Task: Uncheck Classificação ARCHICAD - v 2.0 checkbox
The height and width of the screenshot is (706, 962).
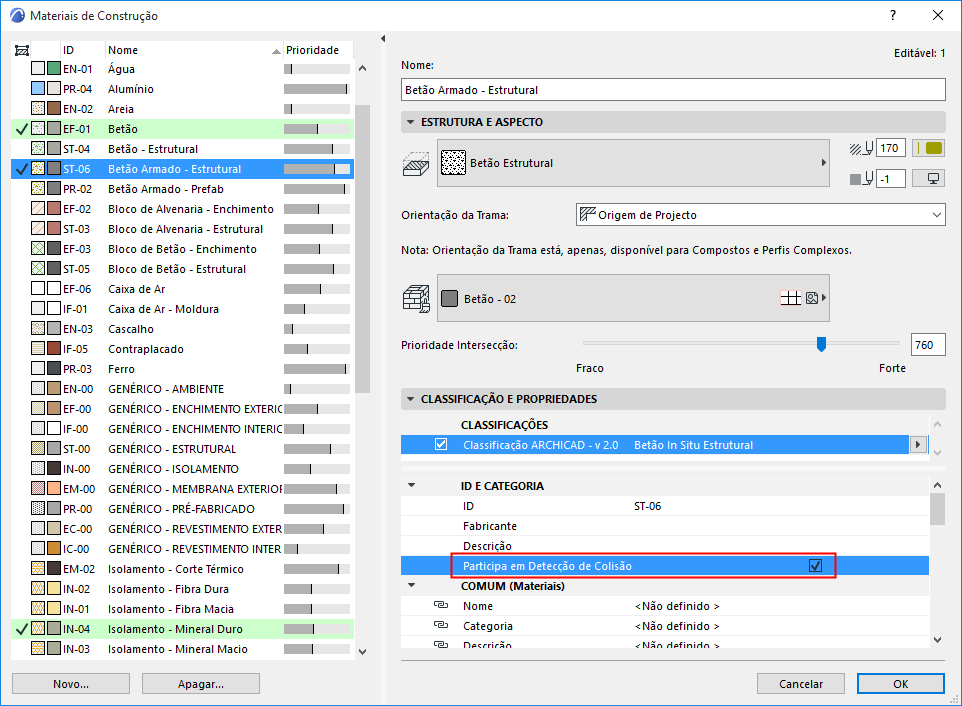Action: (441, 444)
